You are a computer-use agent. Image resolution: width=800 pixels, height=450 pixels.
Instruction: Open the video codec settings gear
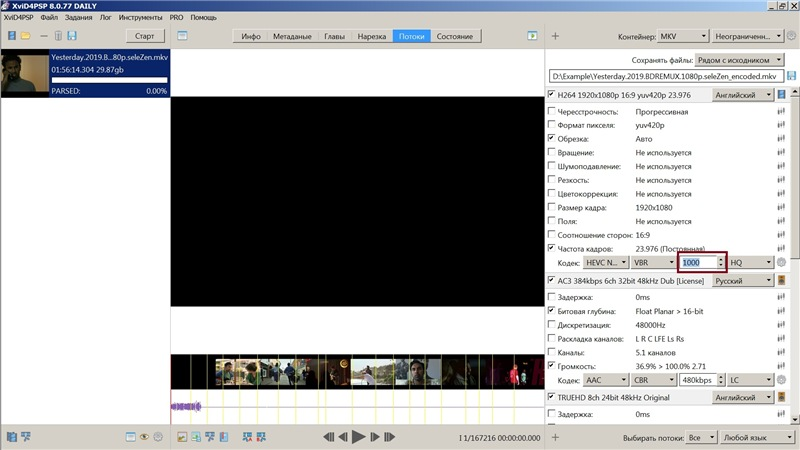(782, 262)
